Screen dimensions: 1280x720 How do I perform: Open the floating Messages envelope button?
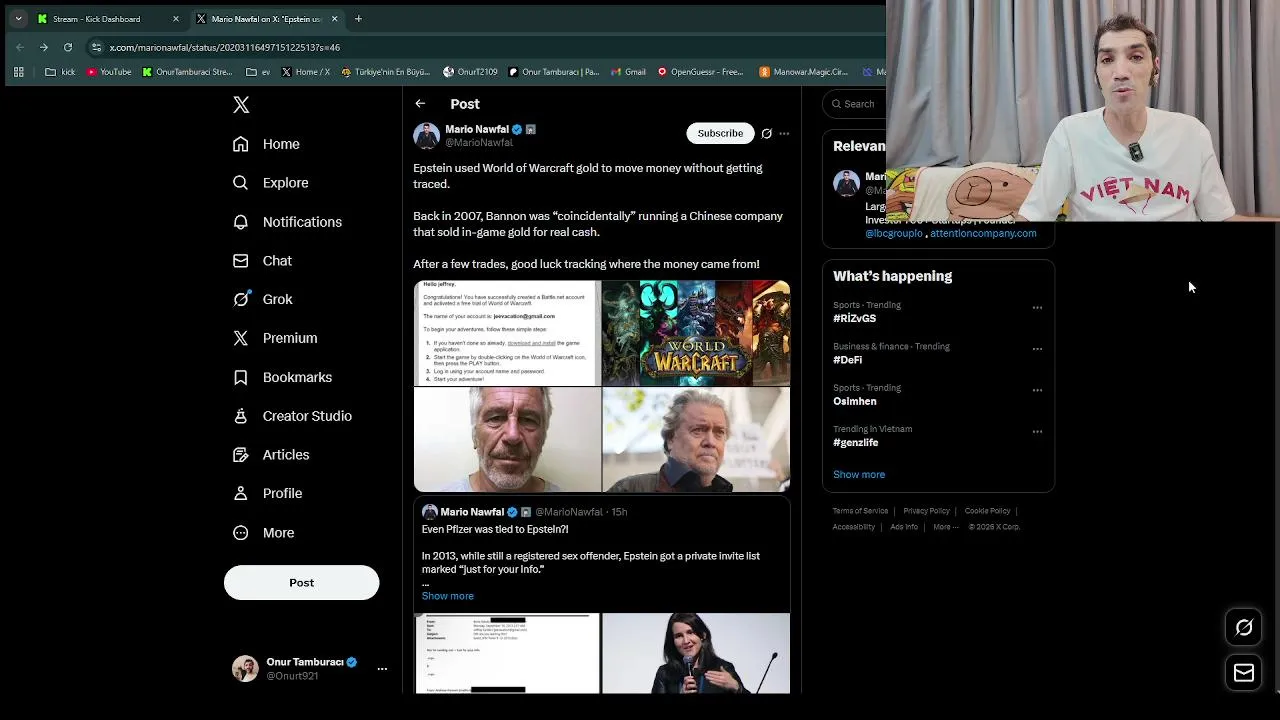pos(1244,673)
